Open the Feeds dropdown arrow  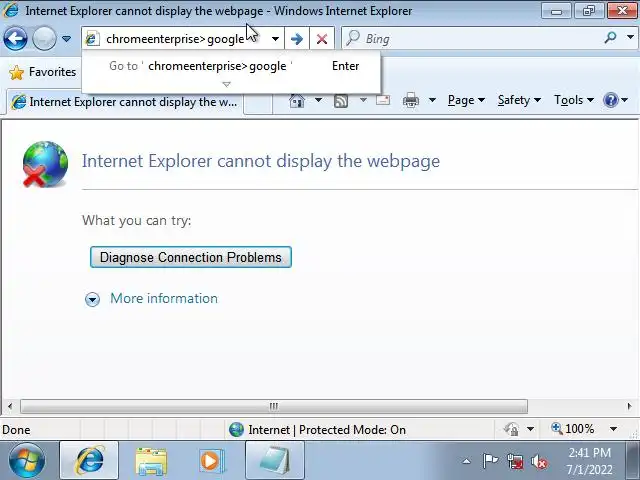[363, 100]
